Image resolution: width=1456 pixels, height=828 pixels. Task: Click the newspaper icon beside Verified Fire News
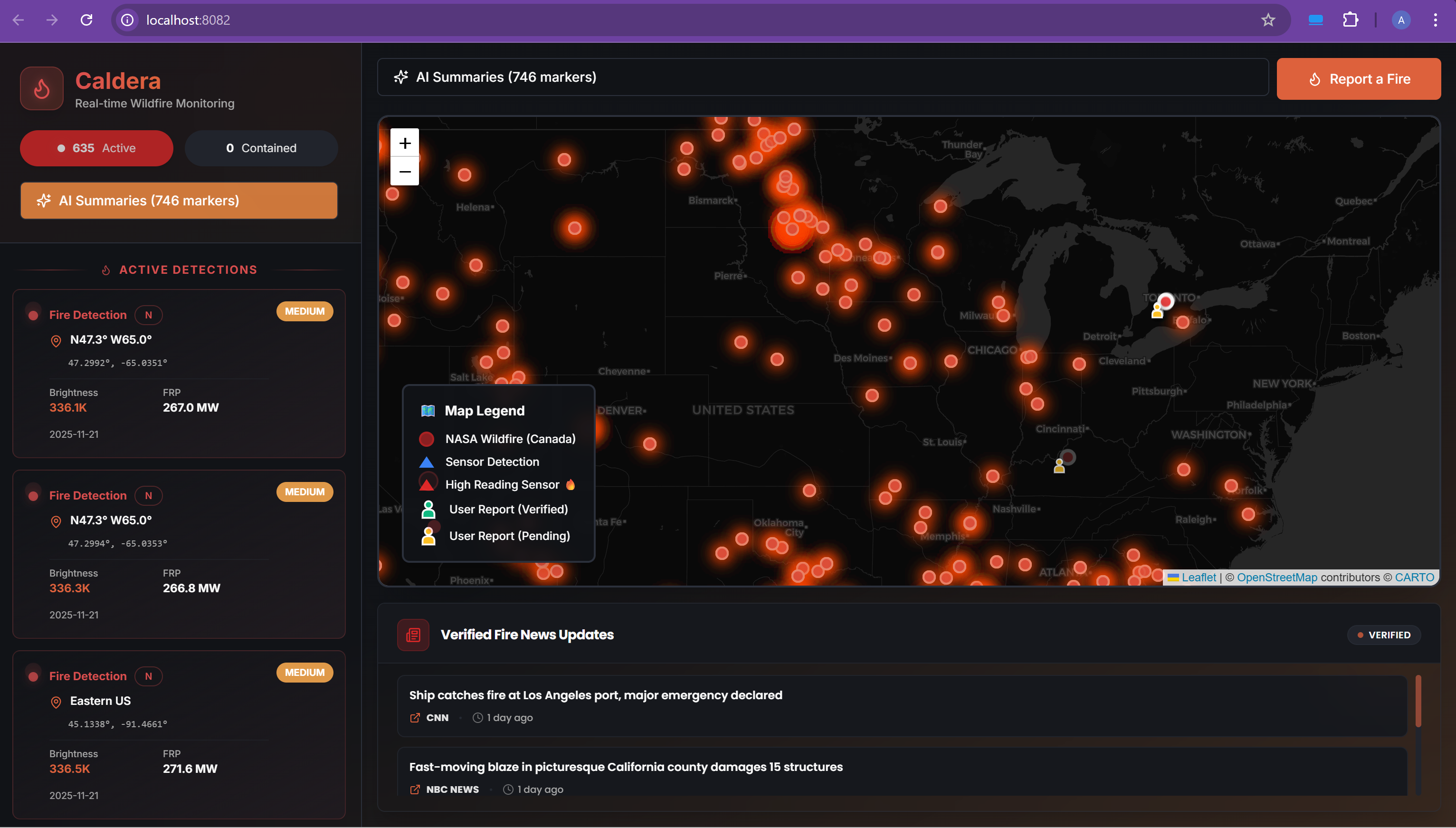(x=413, y=635)
